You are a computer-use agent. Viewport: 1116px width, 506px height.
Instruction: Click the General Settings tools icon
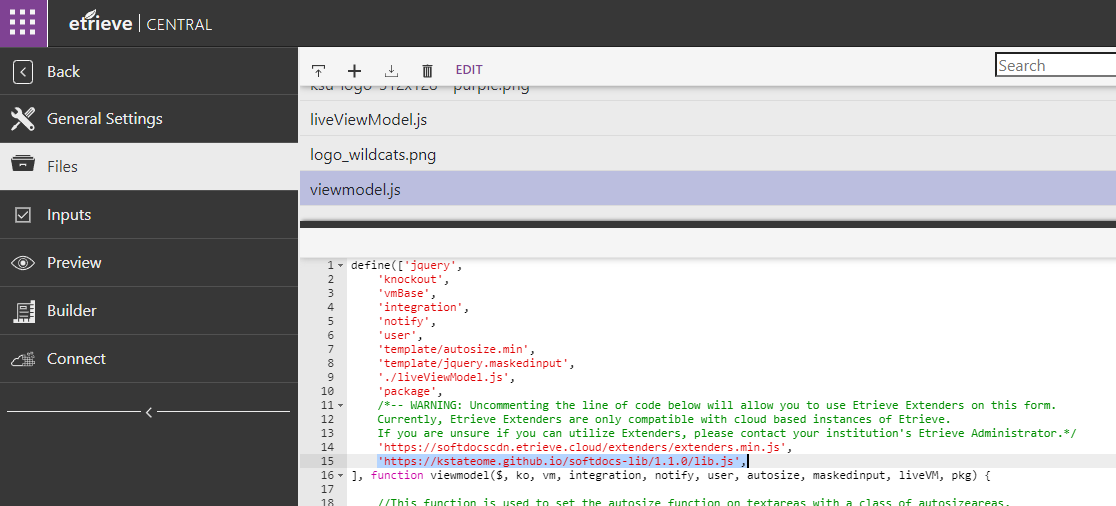click(x=23, y=120)
